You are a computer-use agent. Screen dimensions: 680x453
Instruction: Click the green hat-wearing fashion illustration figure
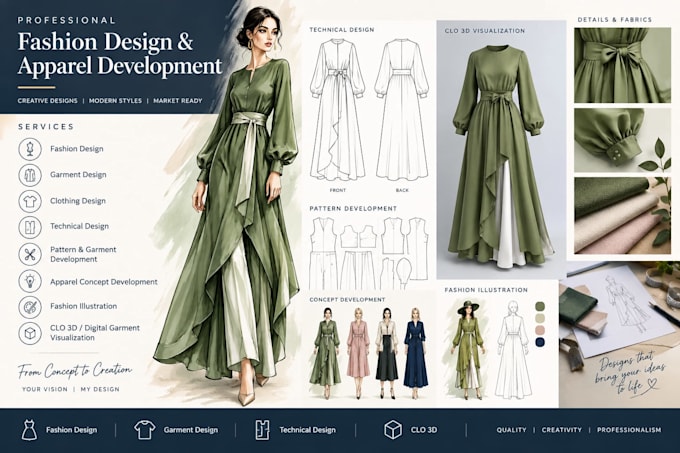[468, 350]
